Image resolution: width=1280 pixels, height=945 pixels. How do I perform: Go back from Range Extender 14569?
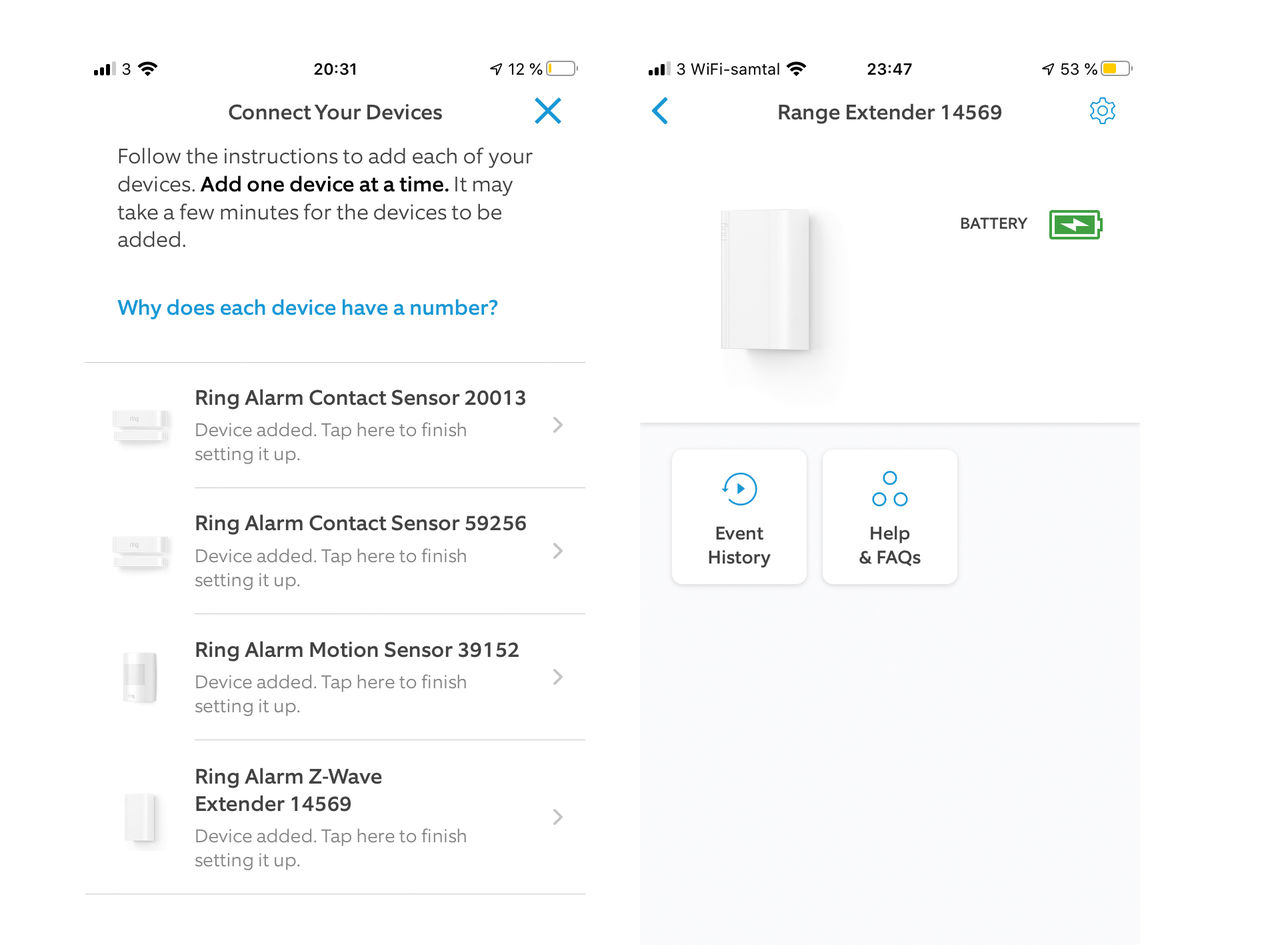(660, 111)
